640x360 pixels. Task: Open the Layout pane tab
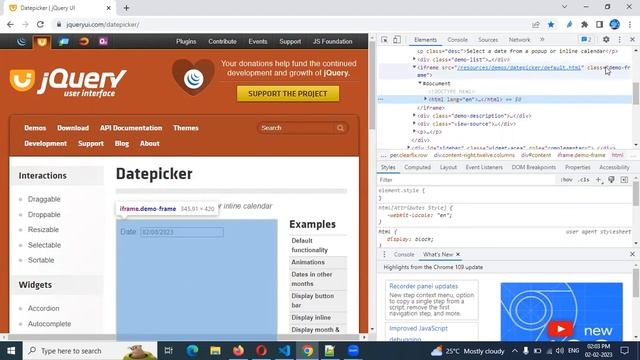coord(448,167)
